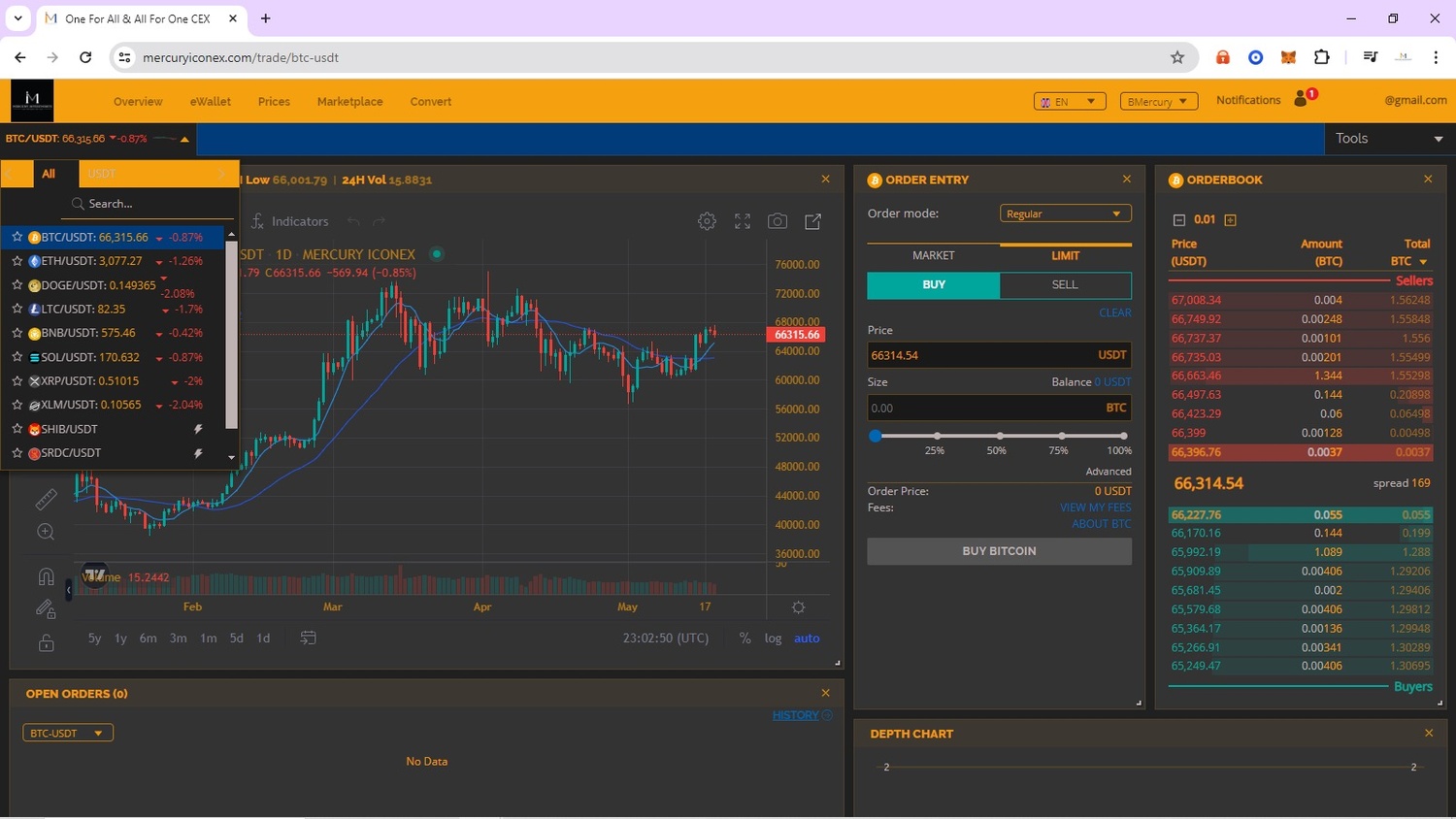This screenshot has height=819, width=1456.
Task: Close the chart panel
Action: tap(826, 180)
